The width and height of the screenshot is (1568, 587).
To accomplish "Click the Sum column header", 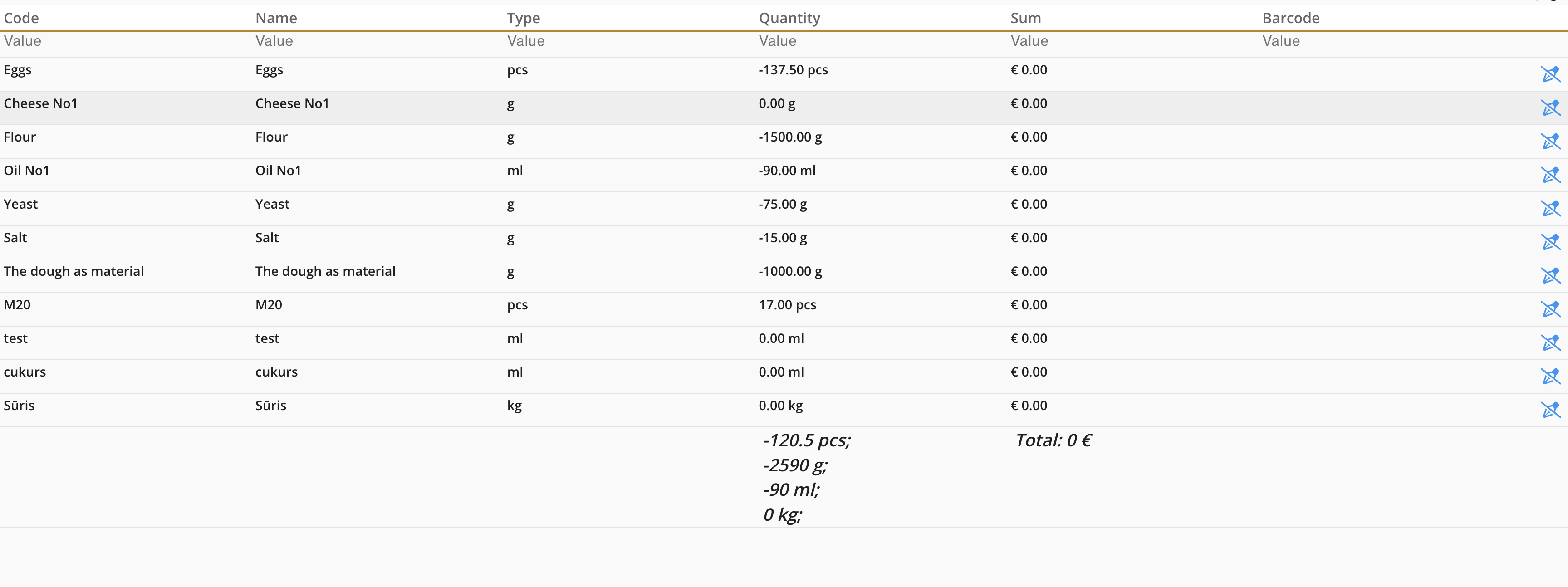I will coord(1026,18).
